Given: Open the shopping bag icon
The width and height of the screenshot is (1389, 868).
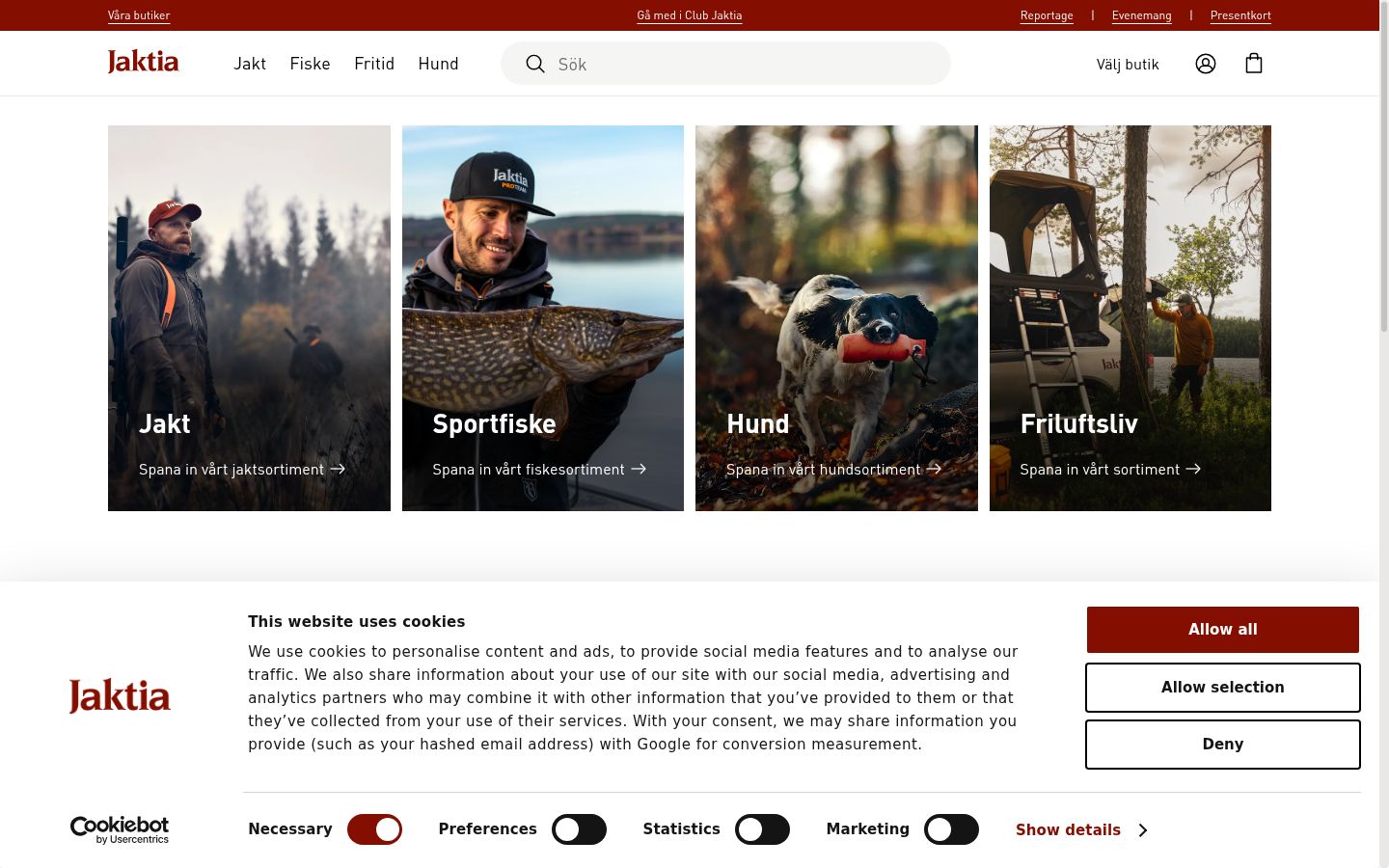Looking at the screenshot, I should (1254, 64).
